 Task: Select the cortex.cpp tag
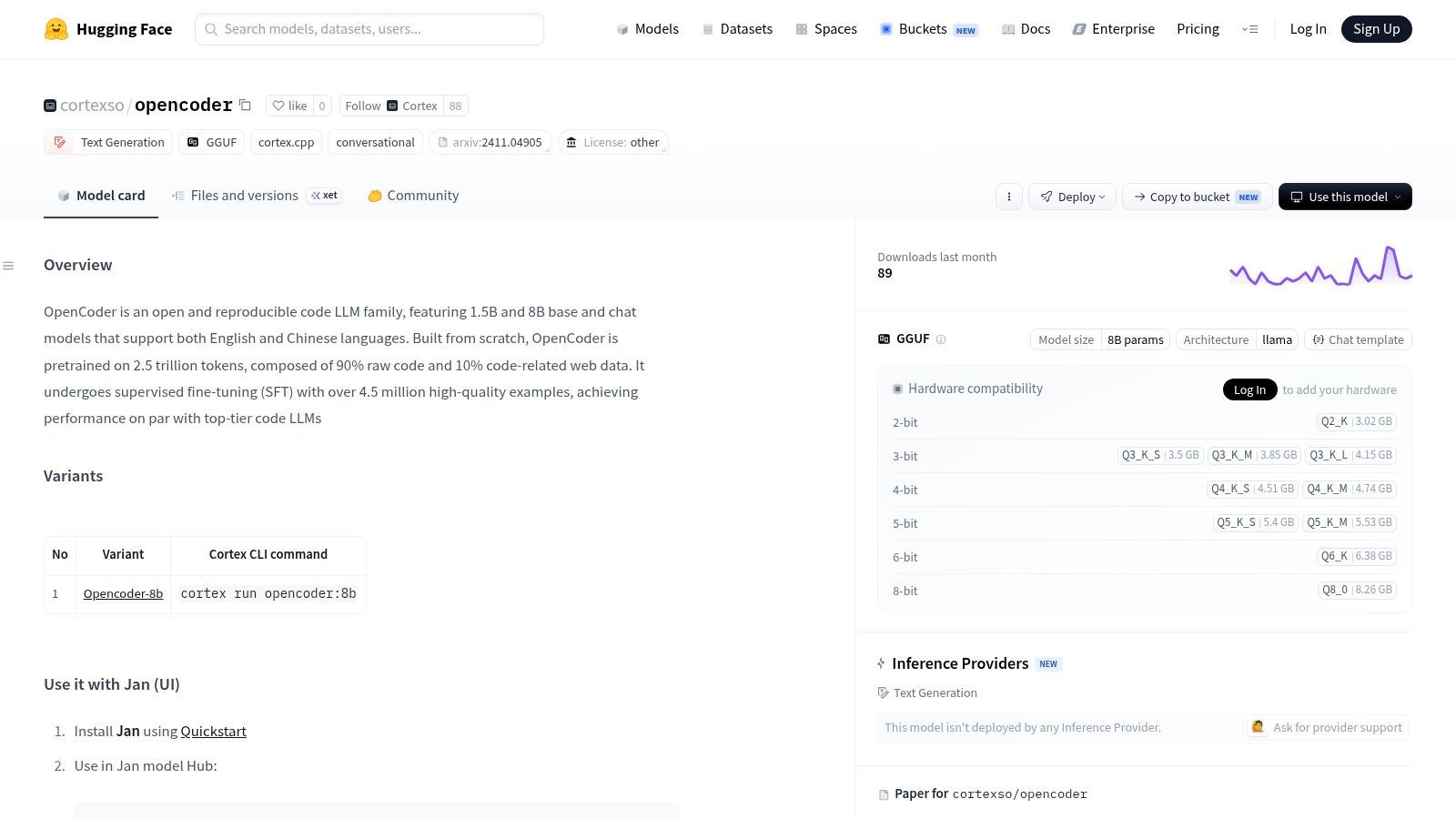tap(286, 142)
